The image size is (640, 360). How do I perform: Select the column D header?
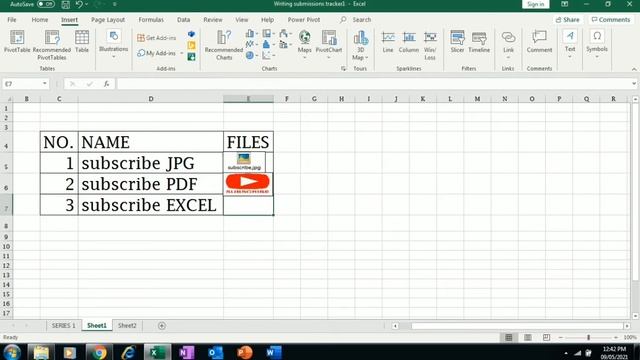pyautogui.click(x=151, y=99)
